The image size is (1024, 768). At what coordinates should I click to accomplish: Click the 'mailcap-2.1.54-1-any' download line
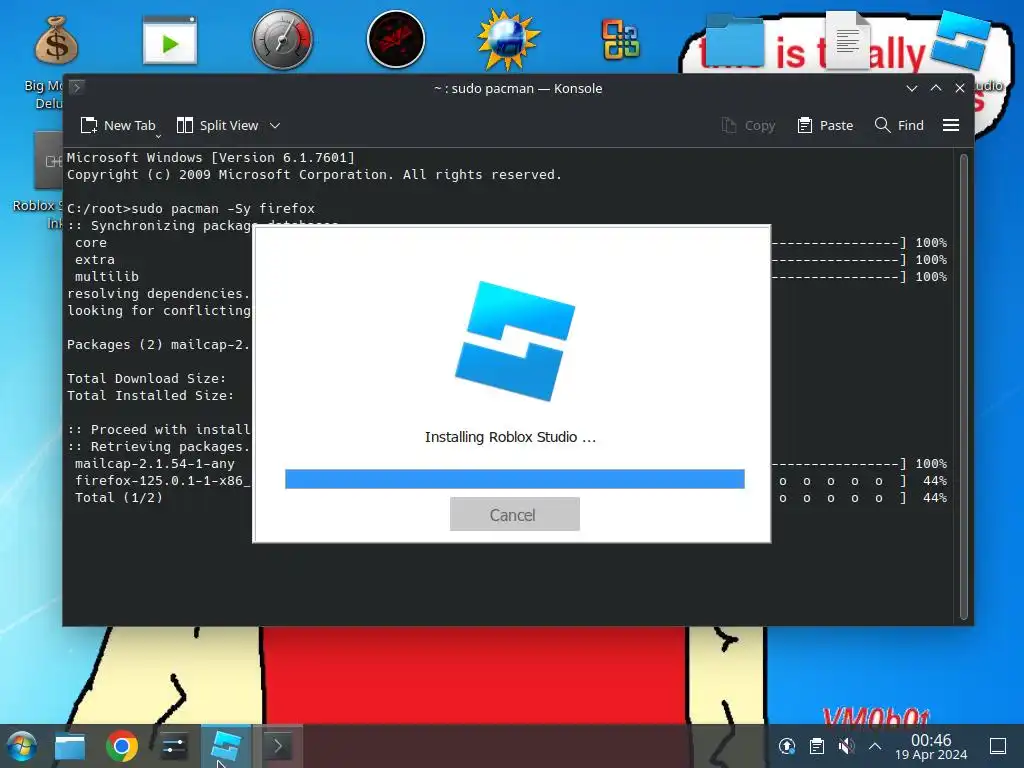tap(155, 463)
